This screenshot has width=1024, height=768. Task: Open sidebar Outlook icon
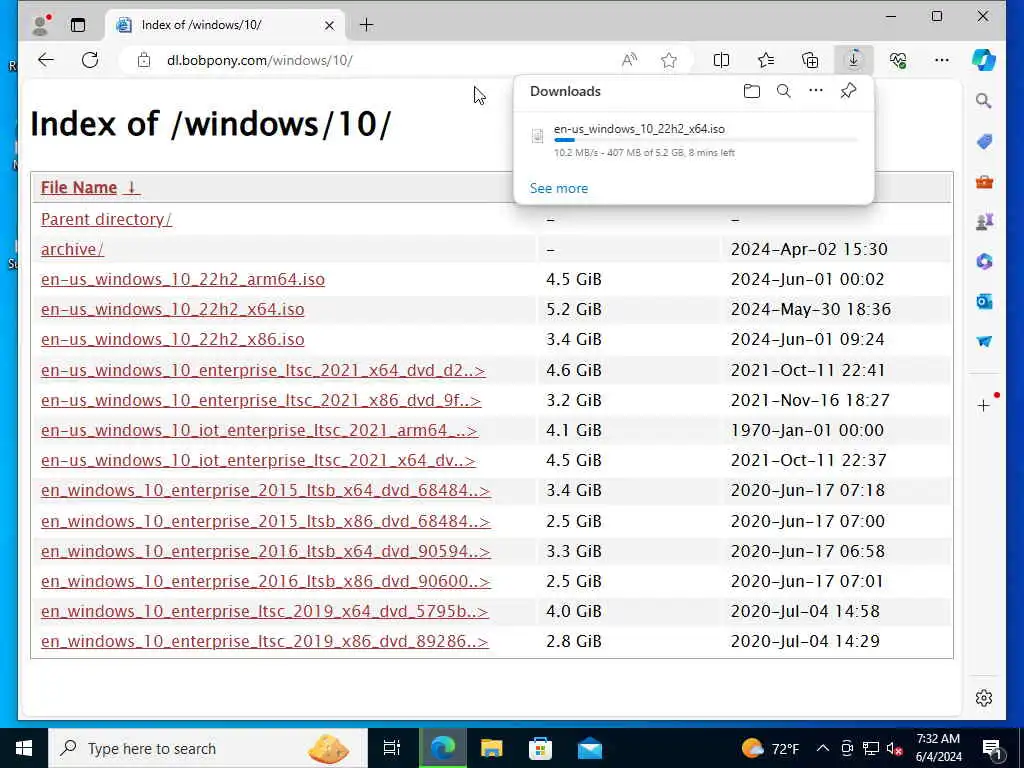click(x=984, y=301)
